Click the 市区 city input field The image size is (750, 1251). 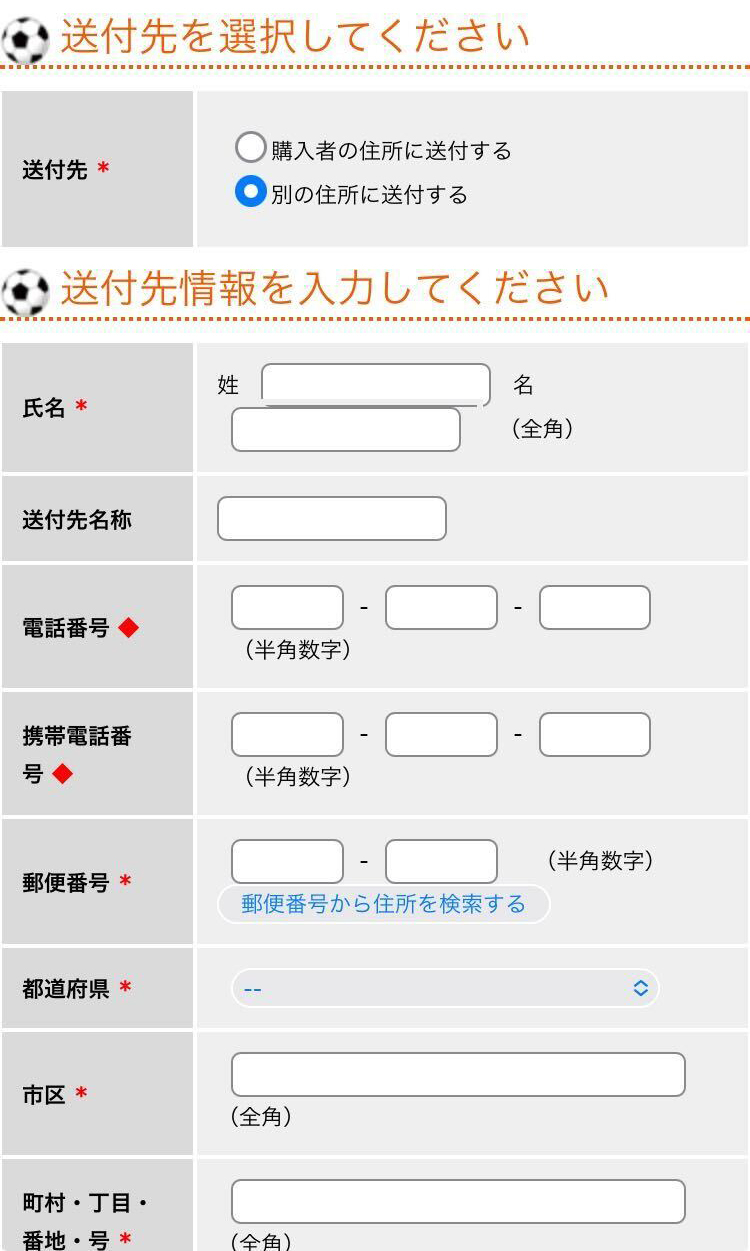458,1074
